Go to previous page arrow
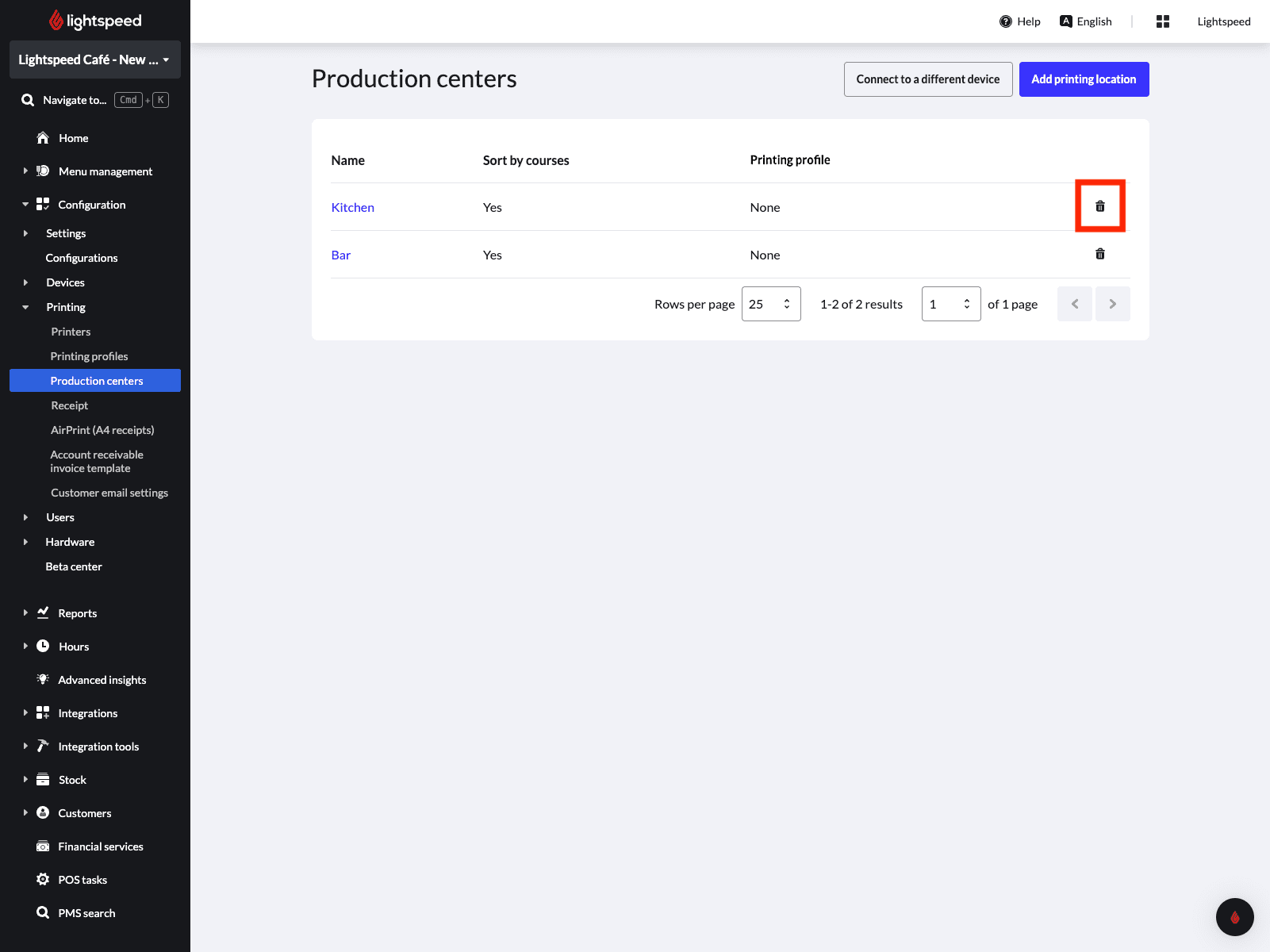1270x952 pixels. (x=1075, y=304)
